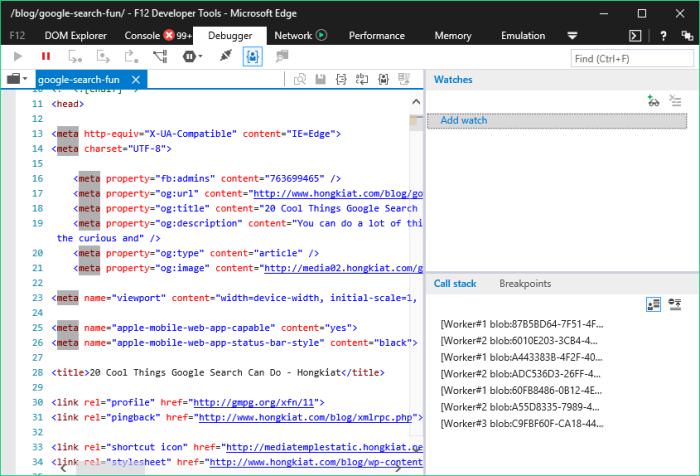The width and height of the screenshot is (700, 476).
Task: Select call stack entry Worker#2 blob:ADC536D3
Action: point(521,374)
